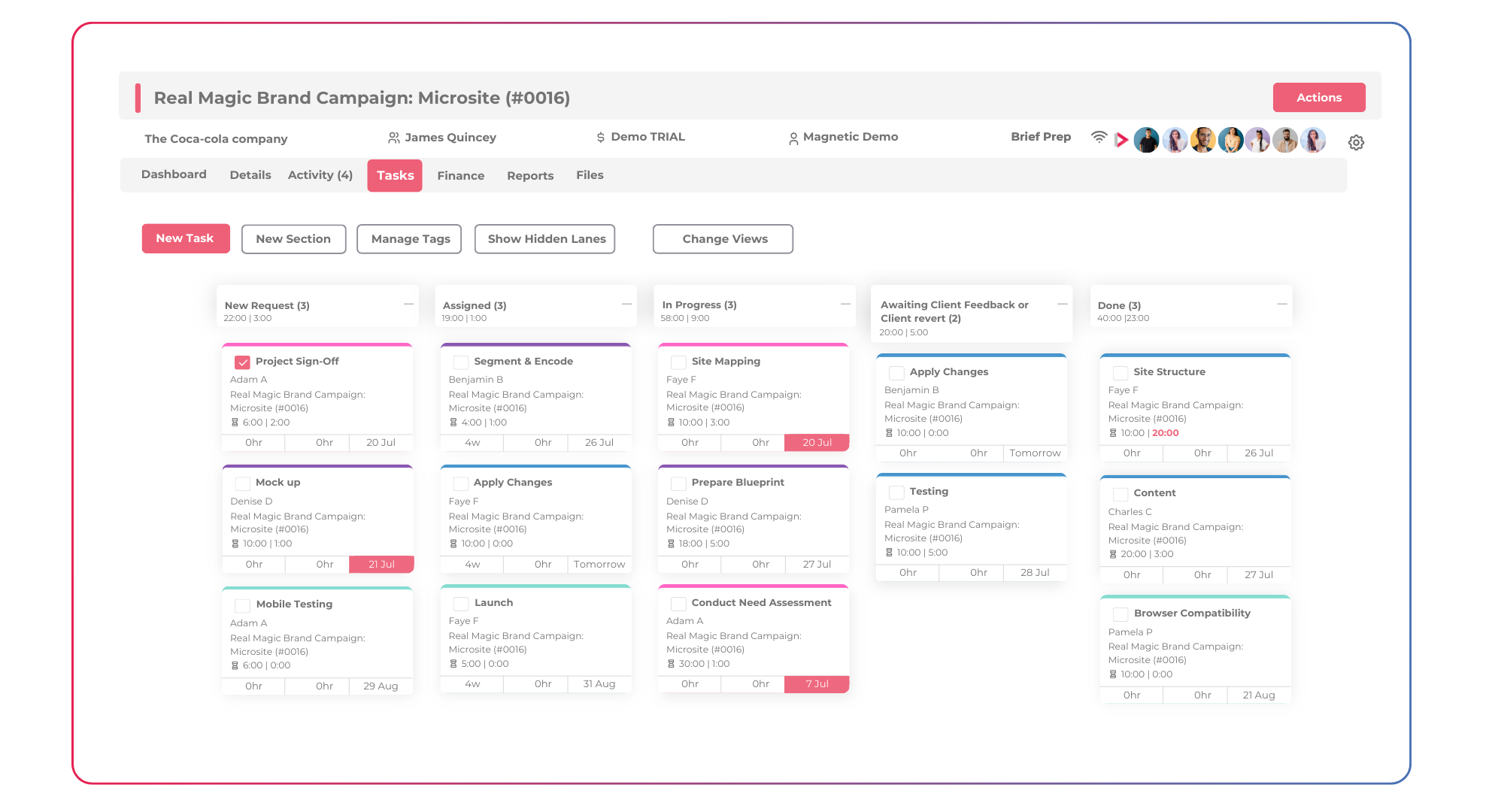This screenshot has height=812, width=1489.
Task: Click the hourglass icon on the Mock up card
Action: coord(235,544)
